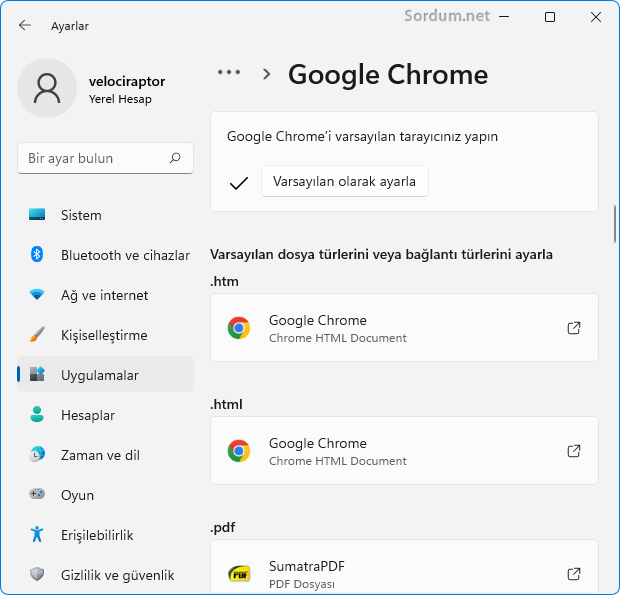Viewport: 620px width, 595px height.
Task: Click the Bluetooth icon in sidebar
Action: click(x=37, y=254)
